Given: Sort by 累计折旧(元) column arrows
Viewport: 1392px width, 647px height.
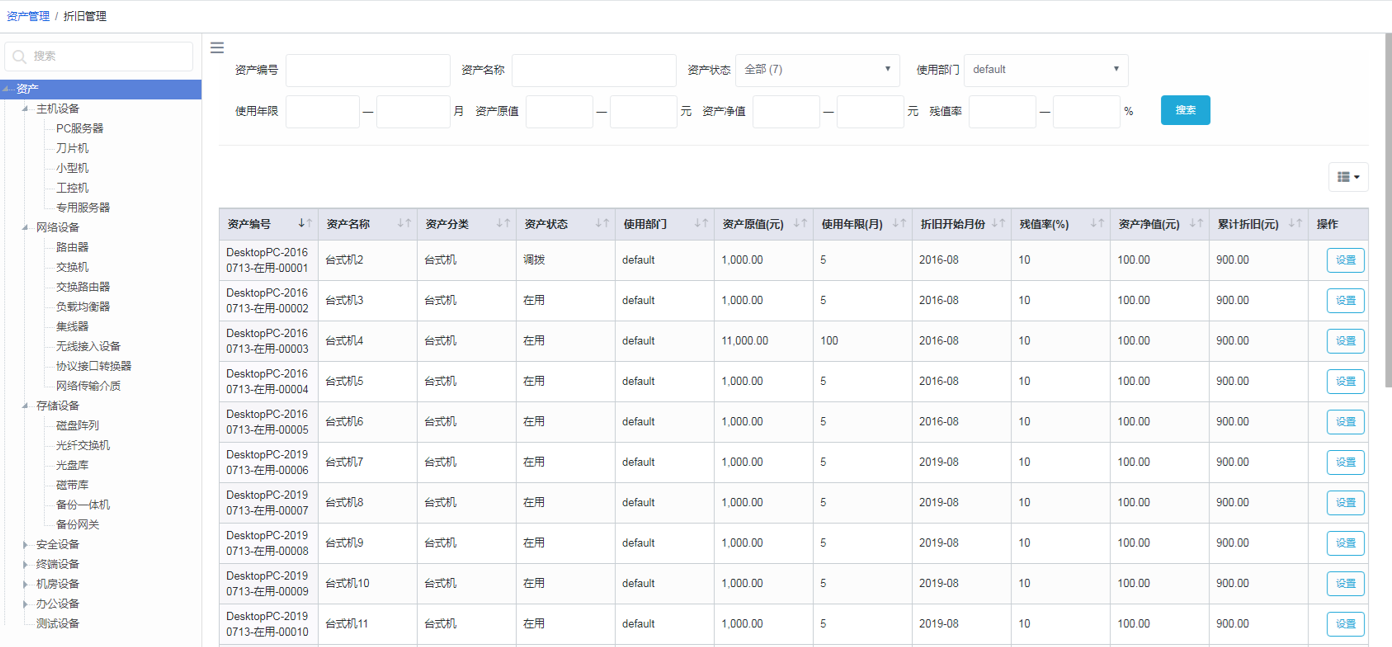Looking at the screenshot, I should (x=1295, y=224).
